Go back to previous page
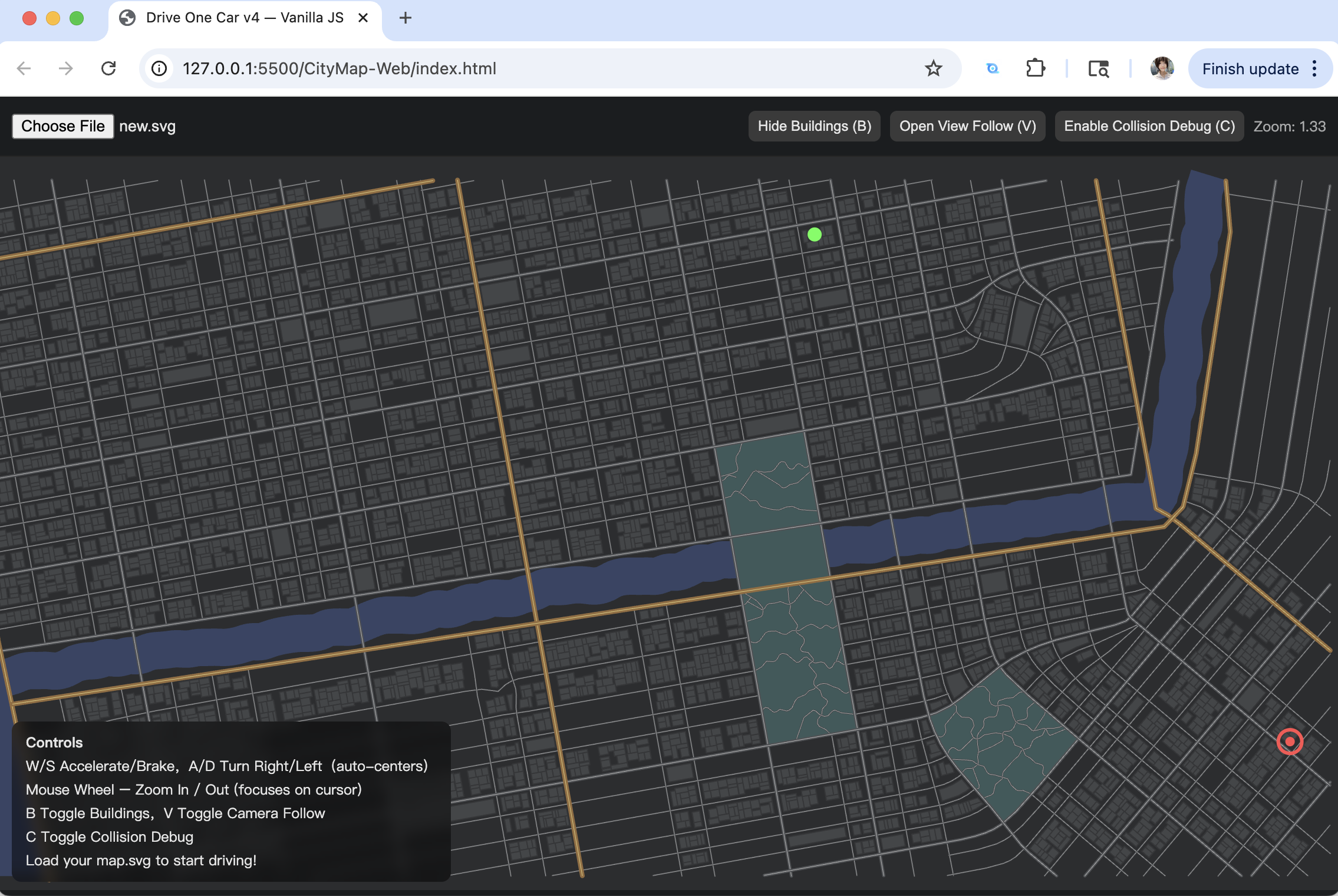1338x896 pixels. [x=24, y=68]
